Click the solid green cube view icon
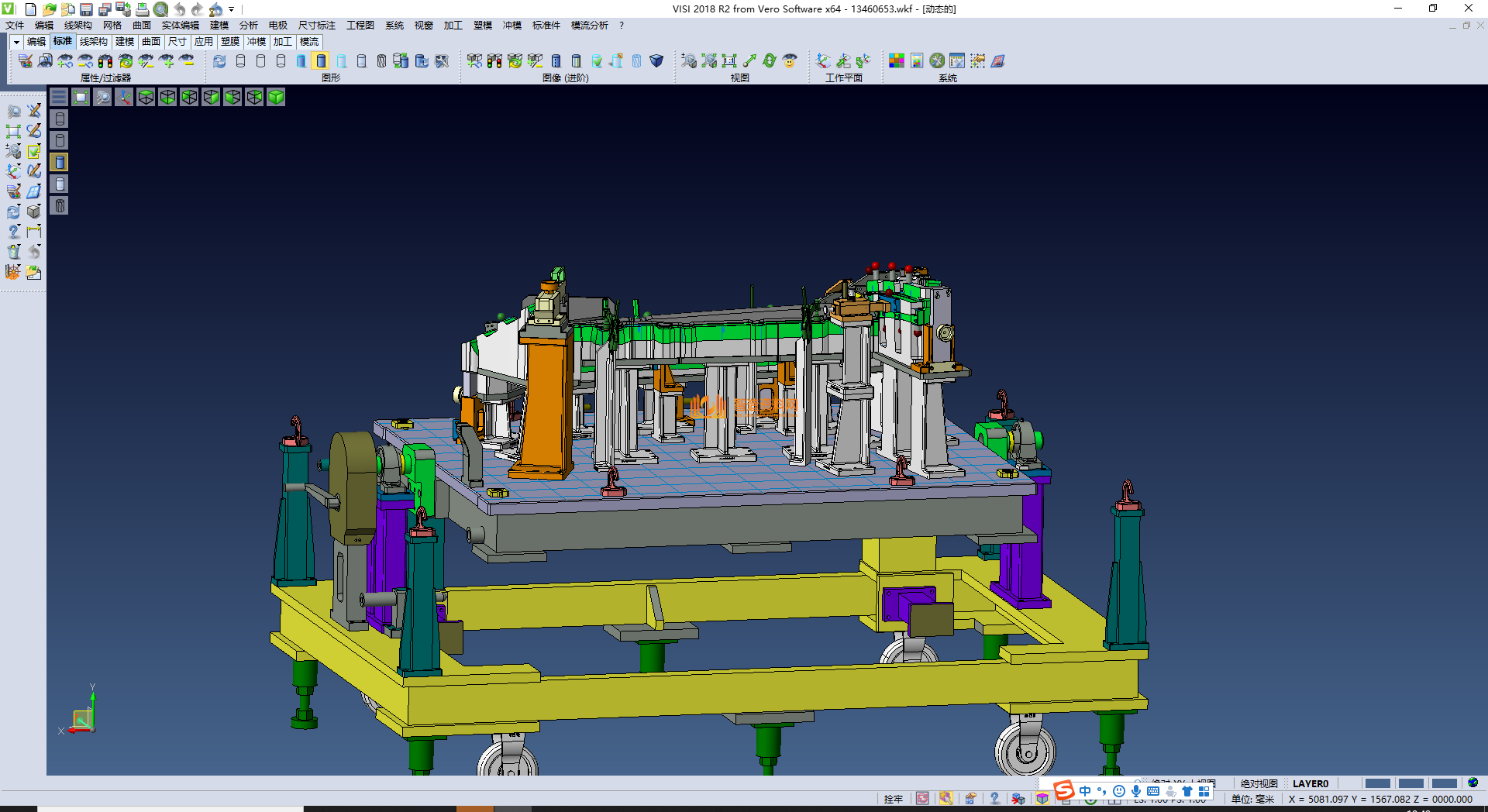Screen dimensions: 1488x812 (x=276, y=97)
